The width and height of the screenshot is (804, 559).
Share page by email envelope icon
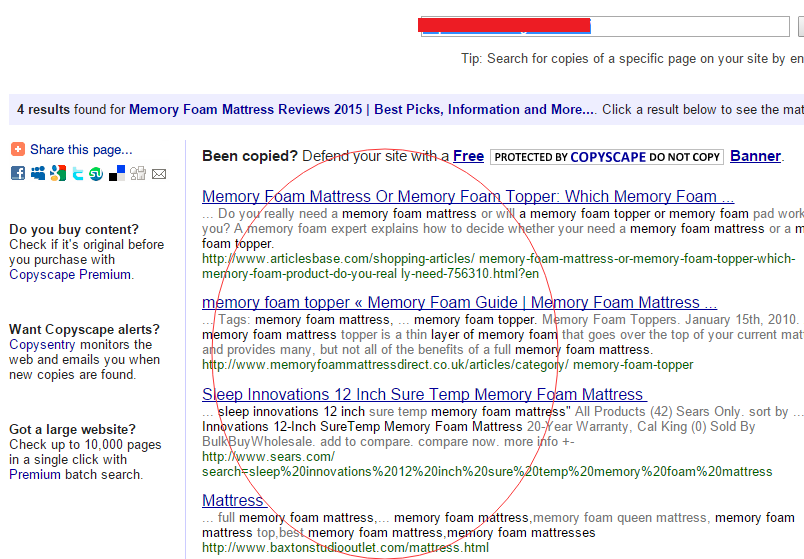coord(159,174)
